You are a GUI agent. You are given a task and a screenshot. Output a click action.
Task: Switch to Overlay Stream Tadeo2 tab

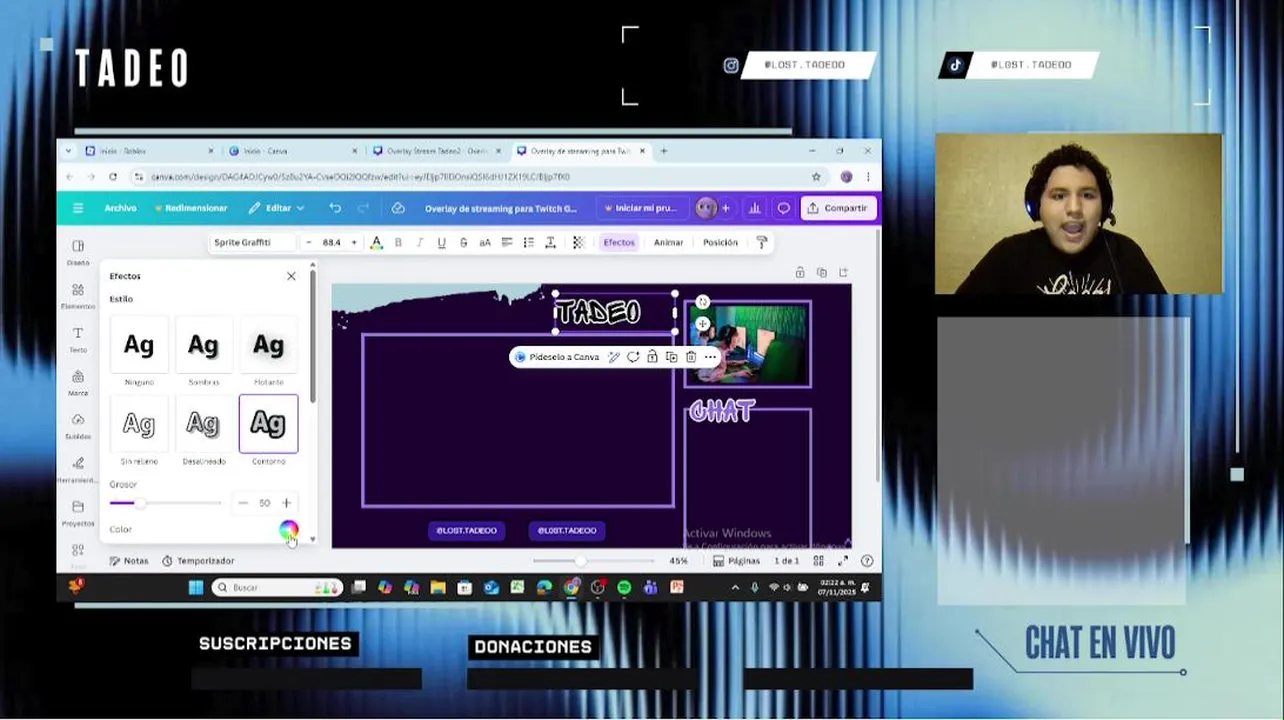tap(437, 151)
